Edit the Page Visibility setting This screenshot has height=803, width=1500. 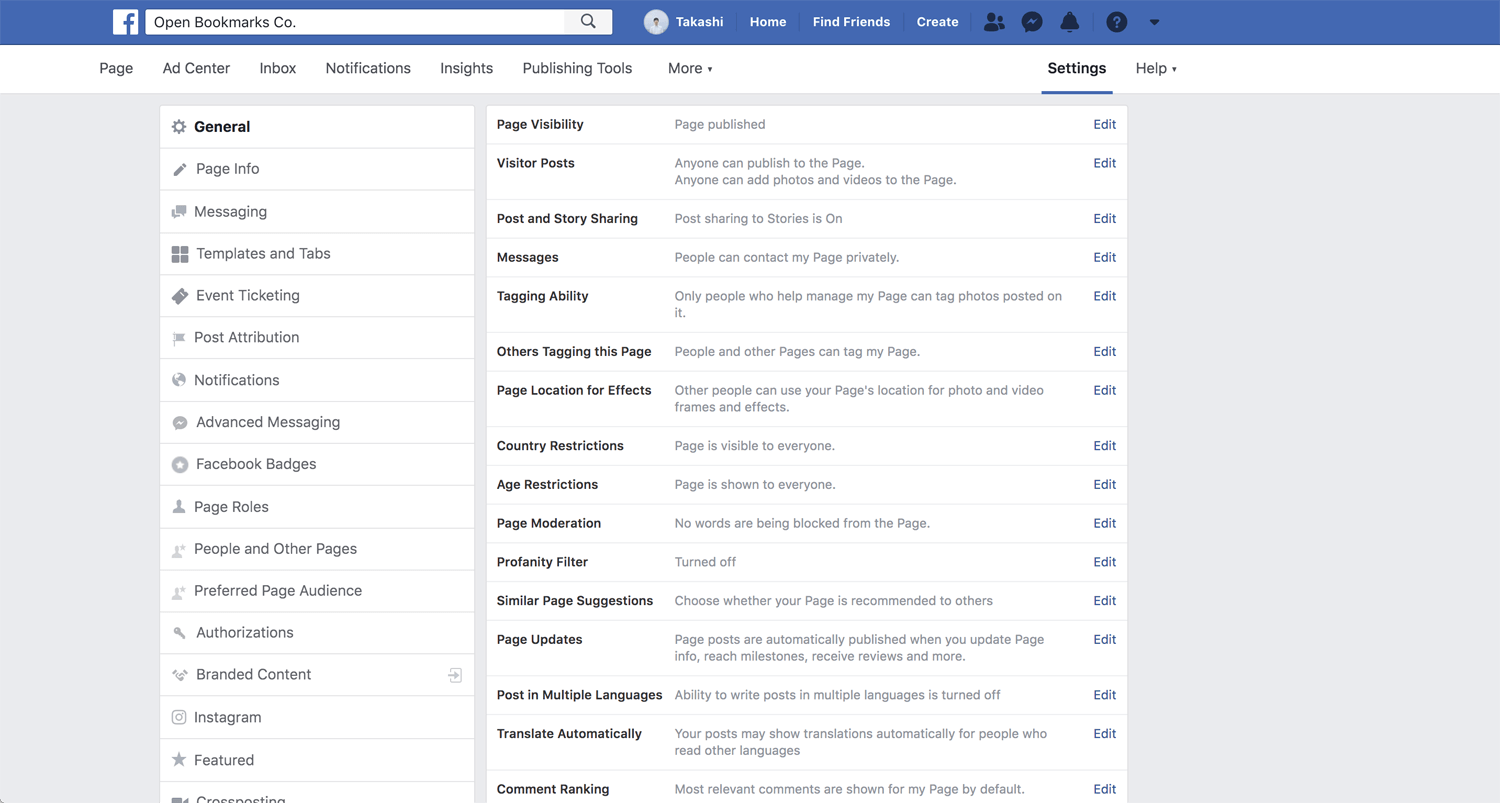click(x=1104, y=125)
